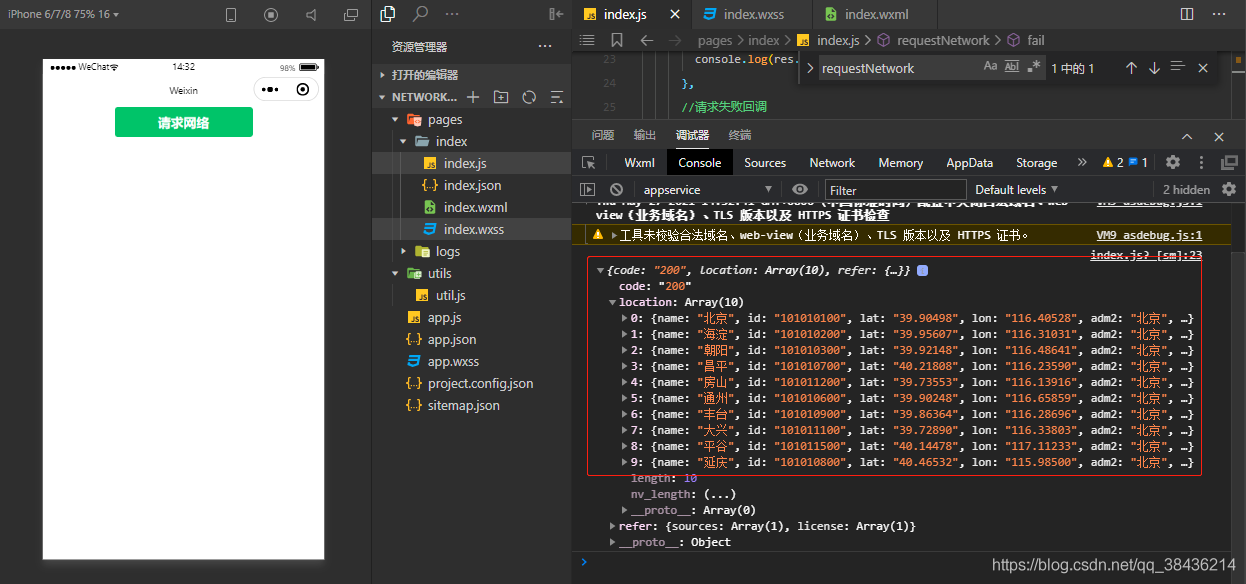Open the iPhone 6/7/8 device dropdown
The image size is (1246, 584).
click(63, 14)
